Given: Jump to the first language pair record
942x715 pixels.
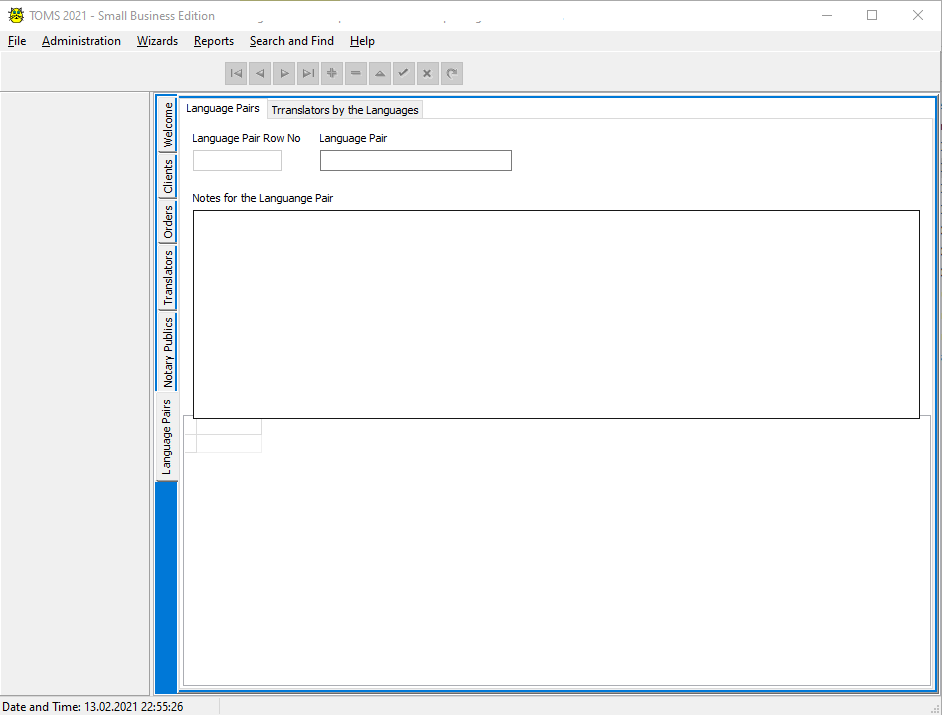Looking at the screenshot, I should [236, 73].
